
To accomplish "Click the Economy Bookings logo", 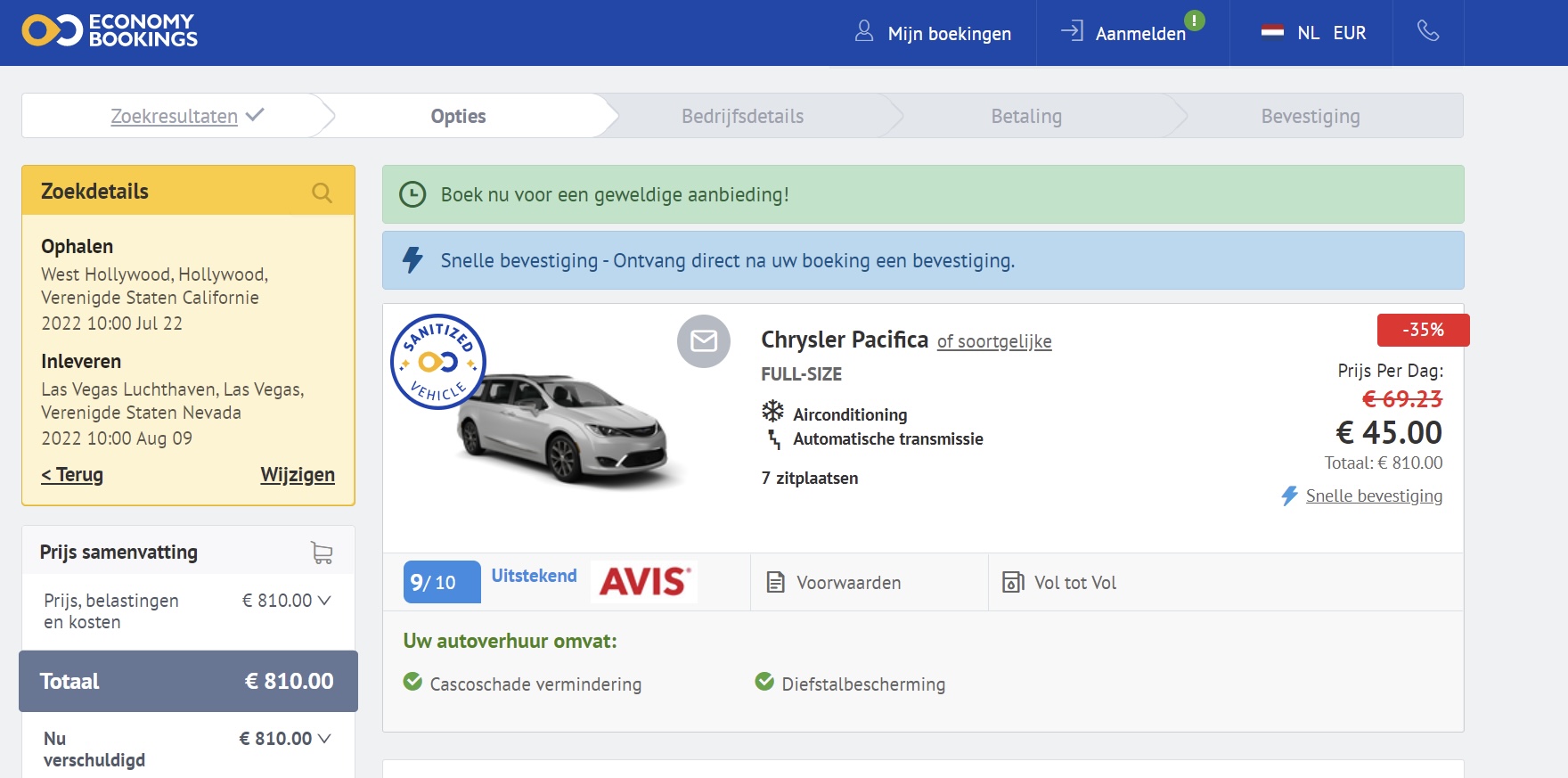I will pyautogui.click(x=110, y=31).
